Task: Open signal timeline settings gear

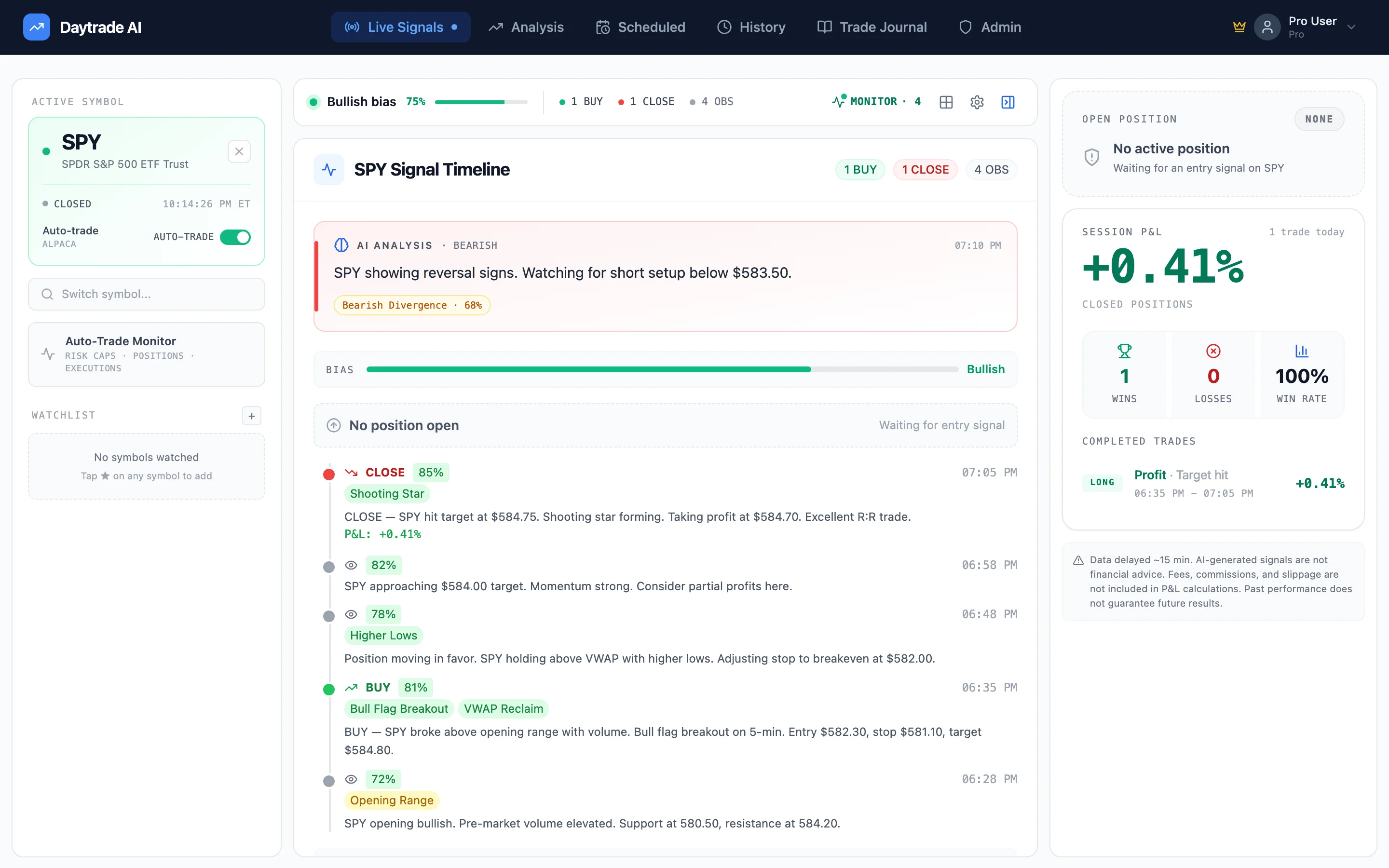Action: (x=976, y=102)
